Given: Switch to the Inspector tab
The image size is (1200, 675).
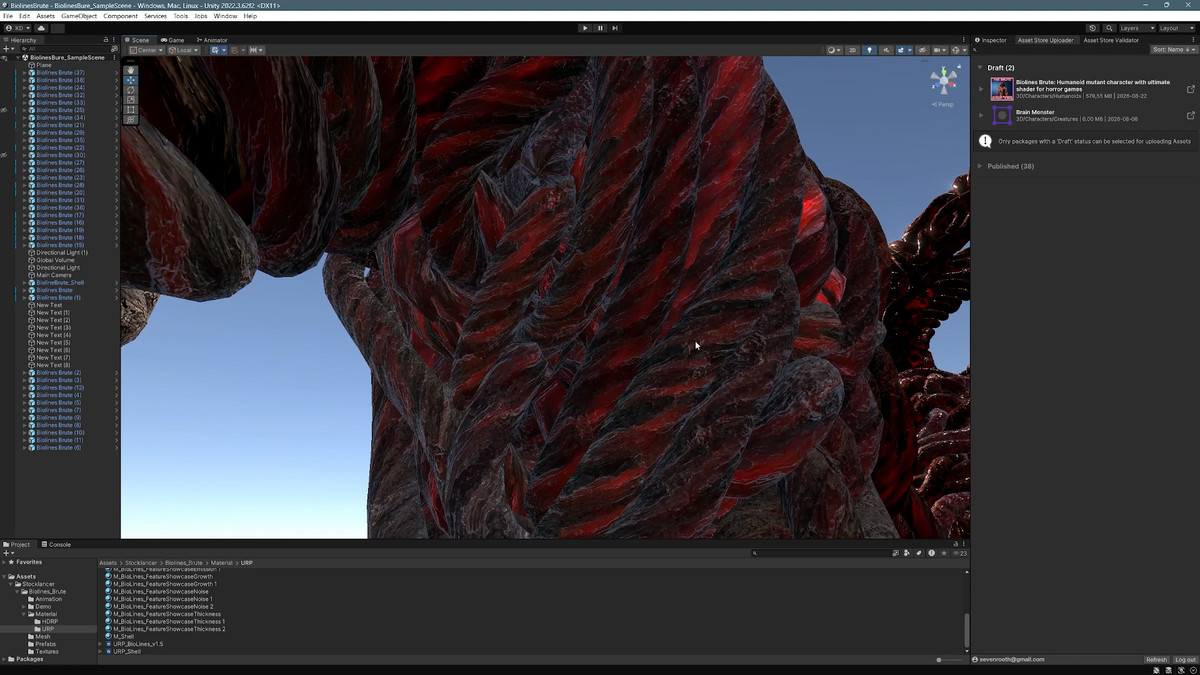Looking at the screenshot, I should point(991,40).
